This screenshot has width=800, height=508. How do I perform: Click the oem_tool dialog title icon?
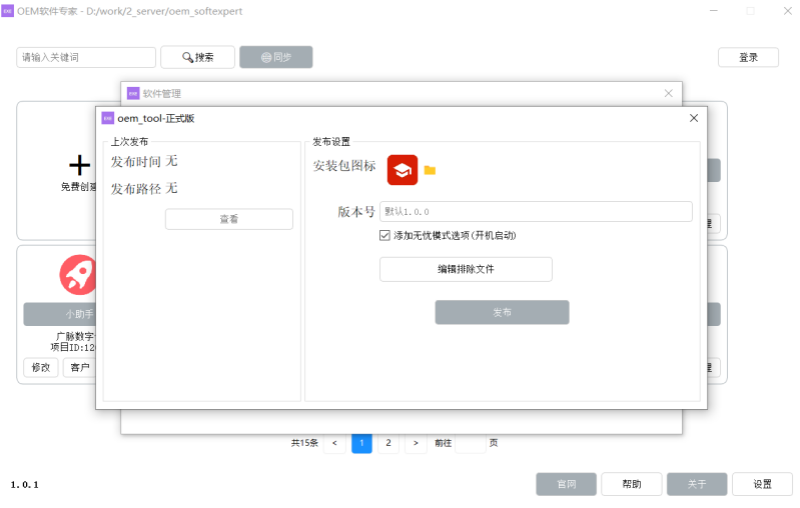108,118
